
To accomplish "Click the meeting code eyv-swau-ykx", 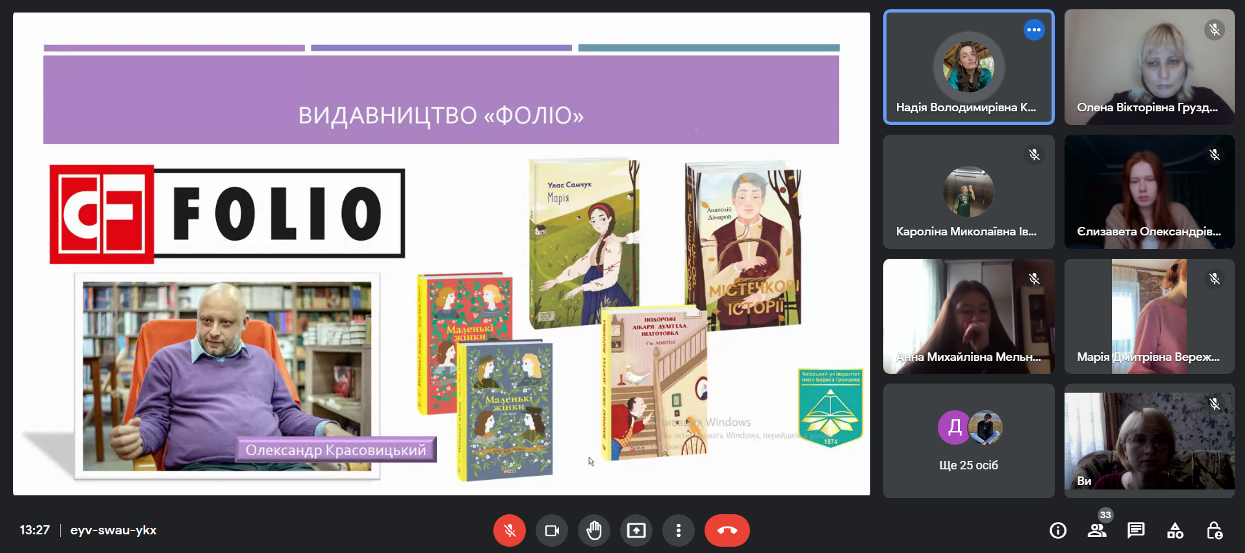I will tap(113, 530).
